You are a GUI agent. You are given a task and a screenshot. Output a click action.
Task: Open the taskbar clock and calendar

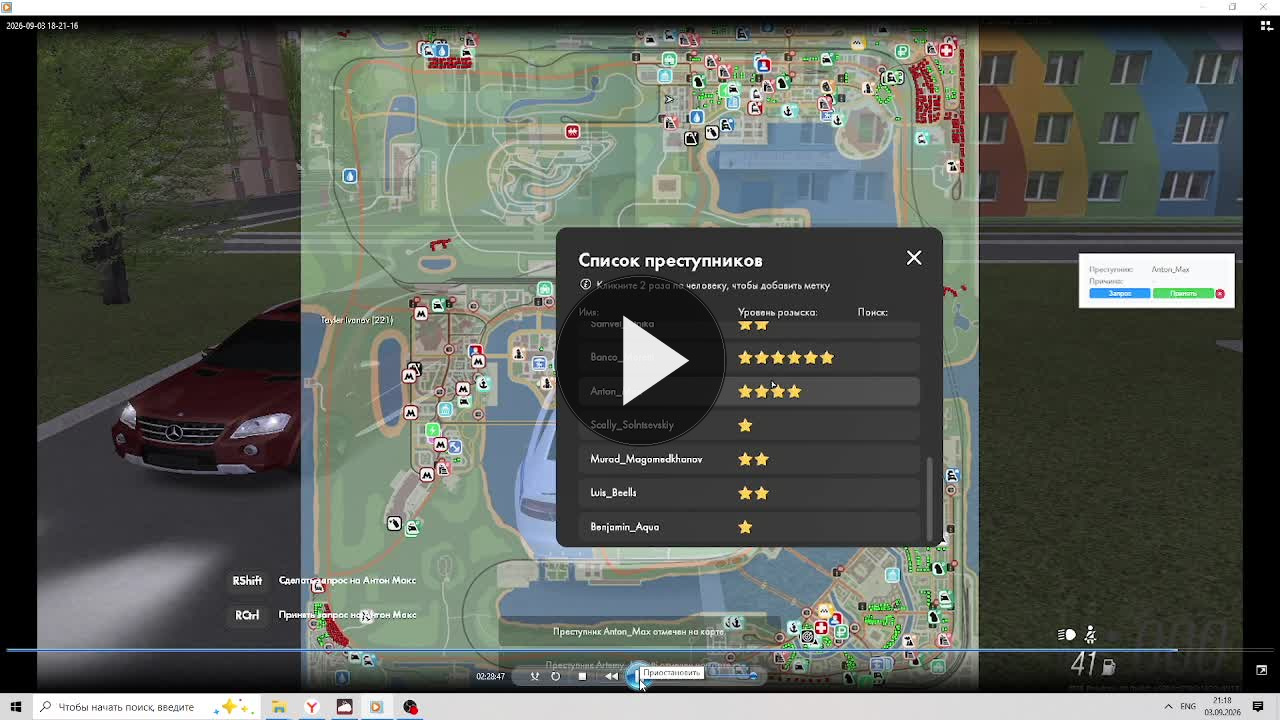click(x=1222, y=707)
